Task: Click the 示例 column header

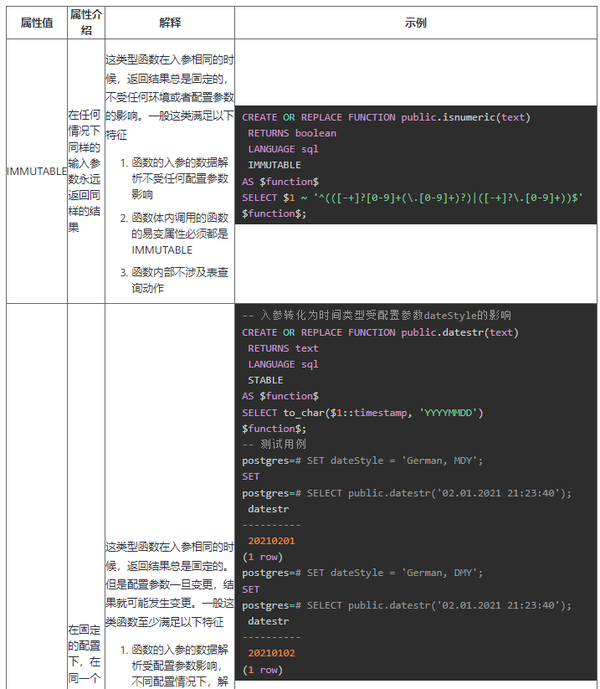Action: click(415, 22)
